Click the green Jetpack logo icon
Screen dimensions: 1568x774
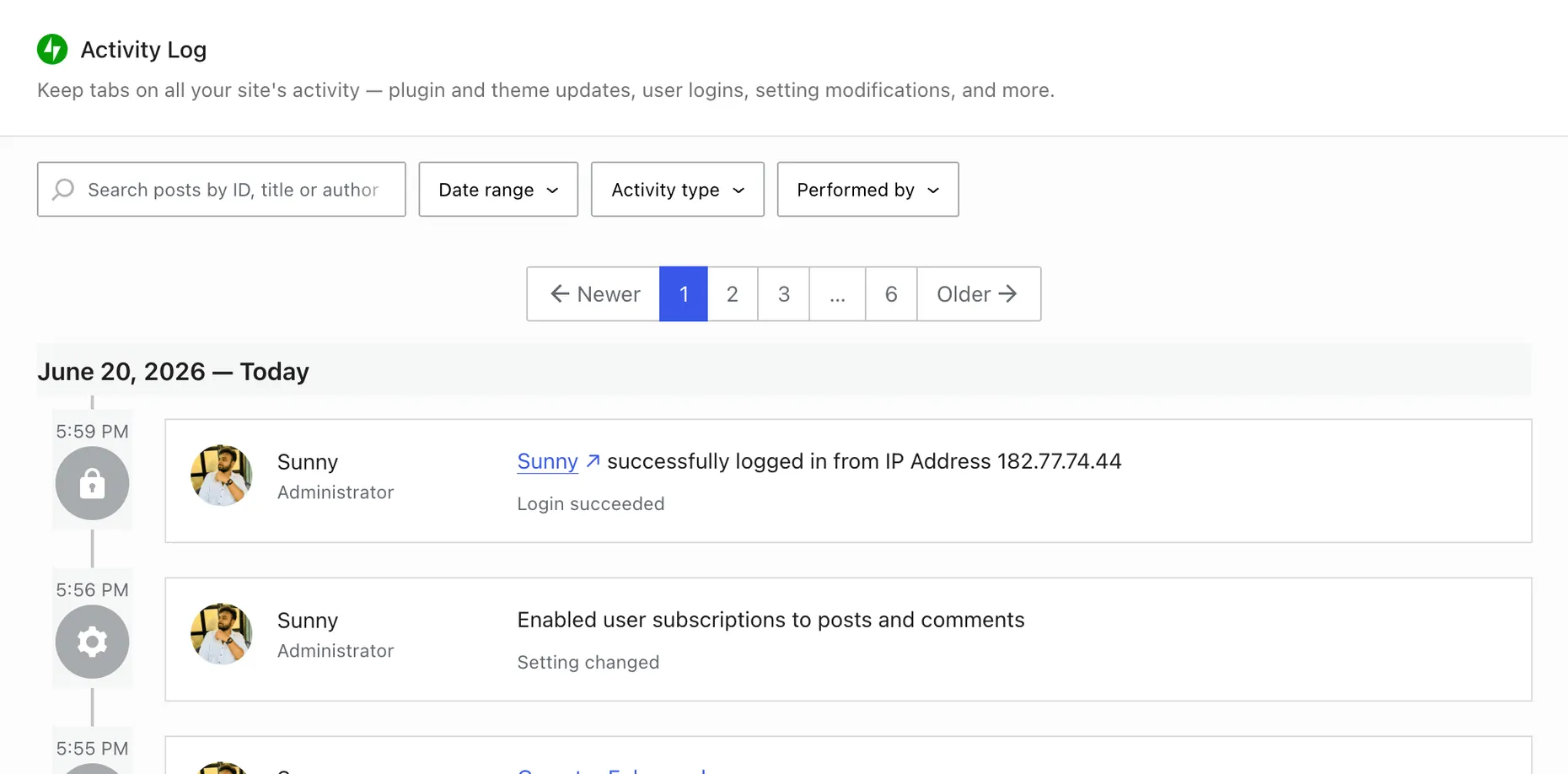pyautogui.click(x=52, y=50)
